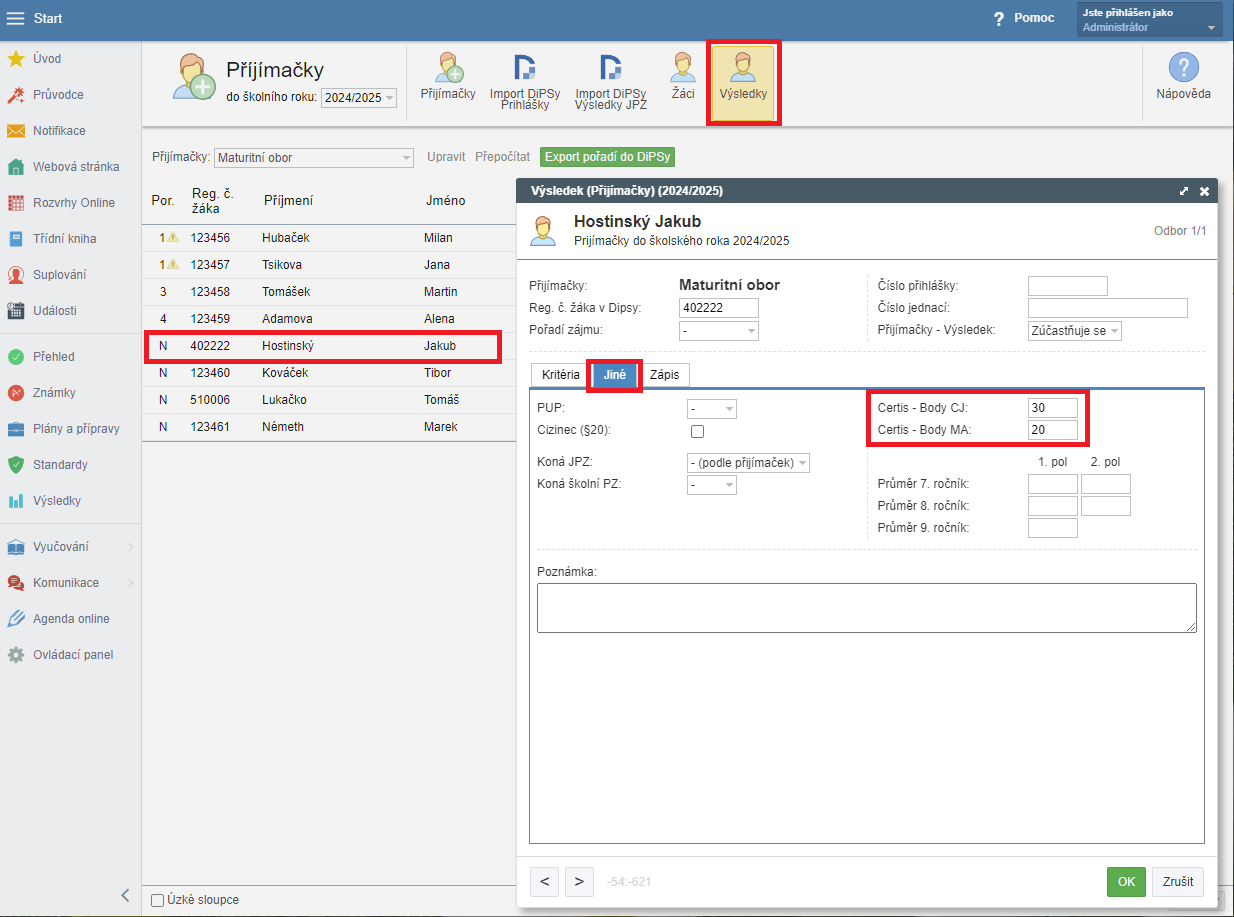Screen dimensions: 1234x917
Task: Open the Ovládací panel gear icon
Action: pos(16,655)
